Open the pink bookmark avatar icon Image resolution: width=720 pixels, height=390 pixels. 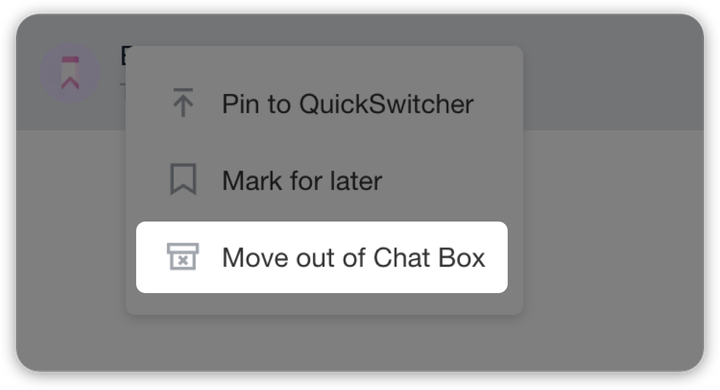[x=70, y=73]
